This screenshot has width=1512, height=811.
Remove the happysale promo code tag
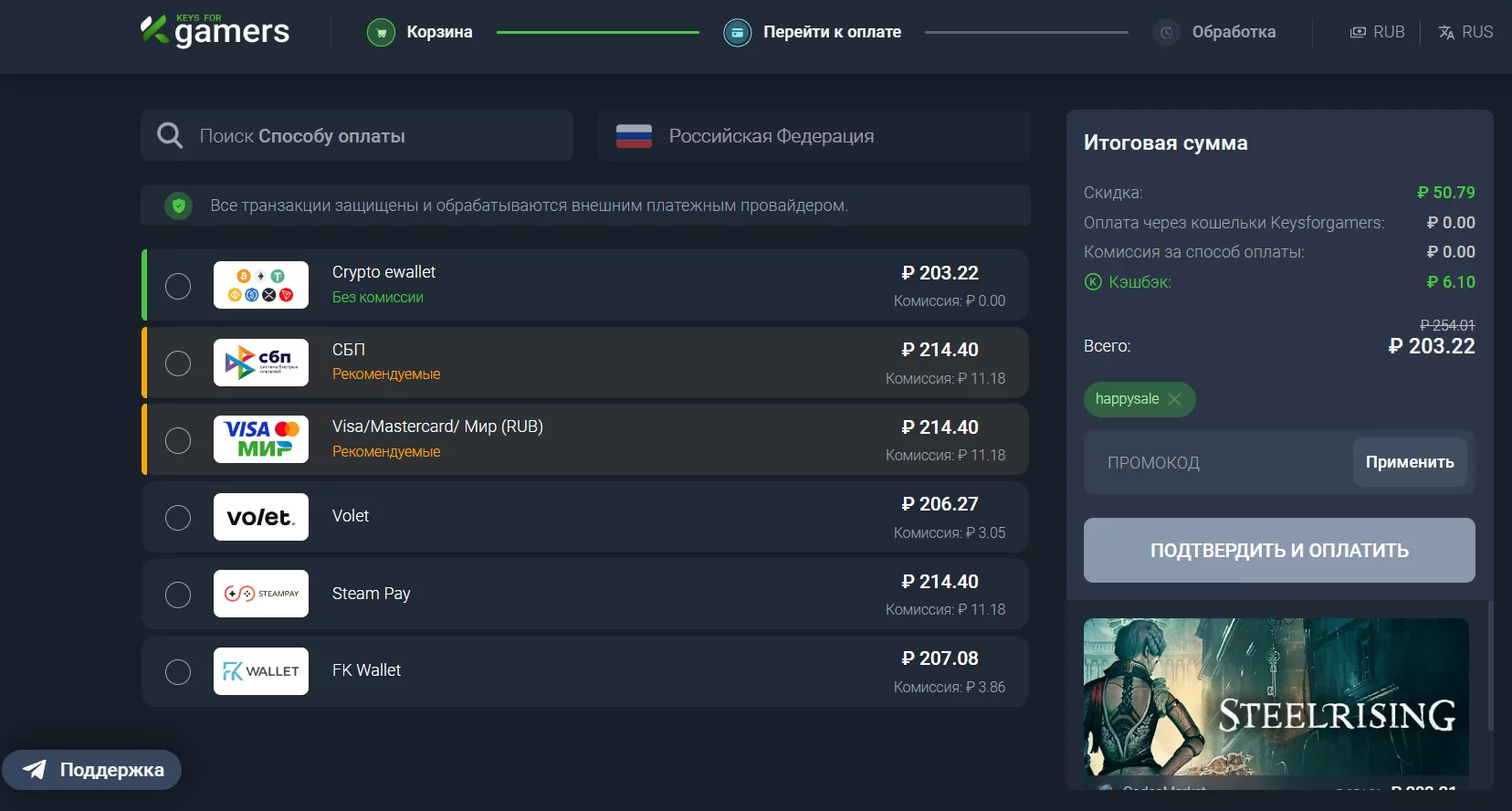(x=1174, y=399)
